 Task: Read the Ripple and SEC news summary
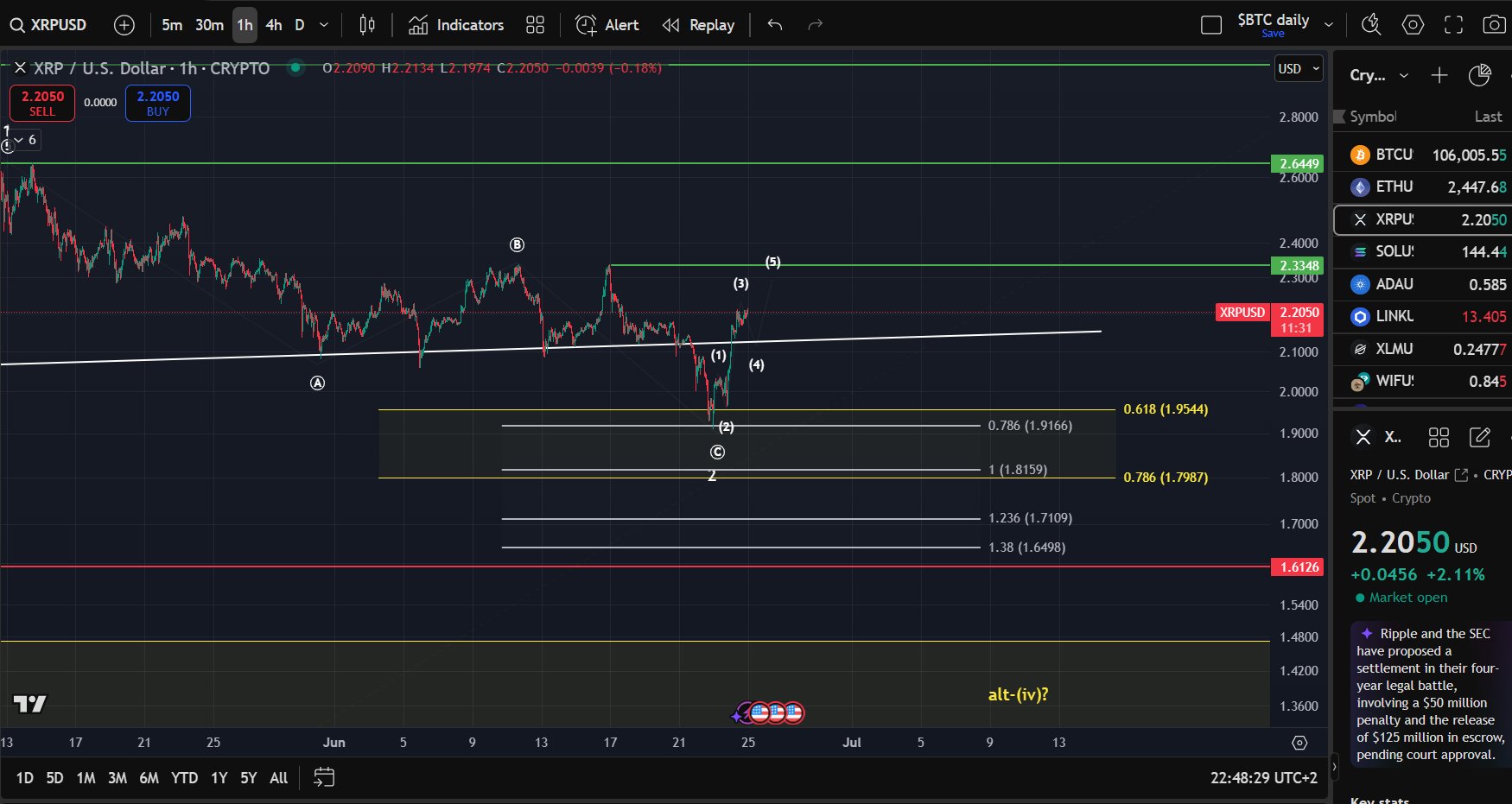click(x=1430, y=693)
